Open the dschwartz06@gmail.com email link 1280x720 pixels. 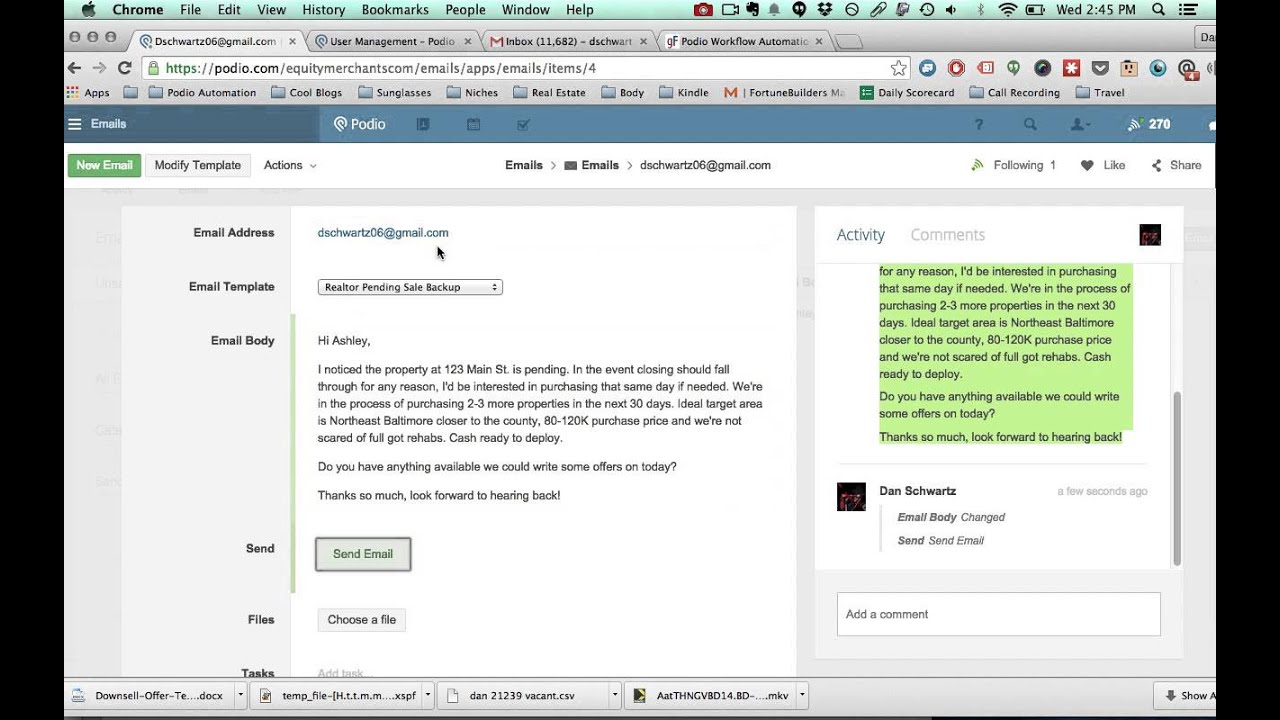(383, 233)
